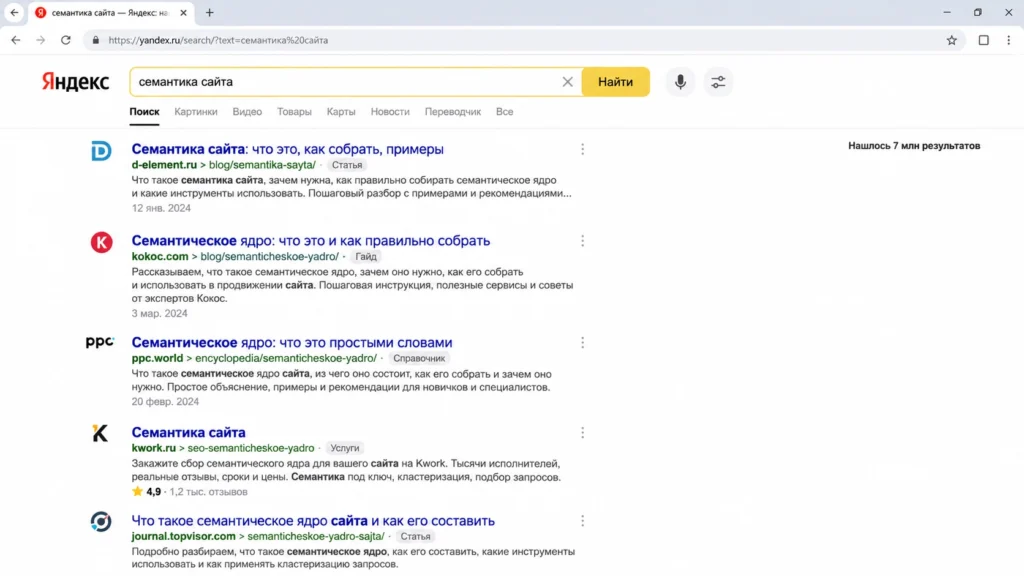Screen dimensions: 1024x576
Task: Open ppc.world favicon
Action: 100,342
